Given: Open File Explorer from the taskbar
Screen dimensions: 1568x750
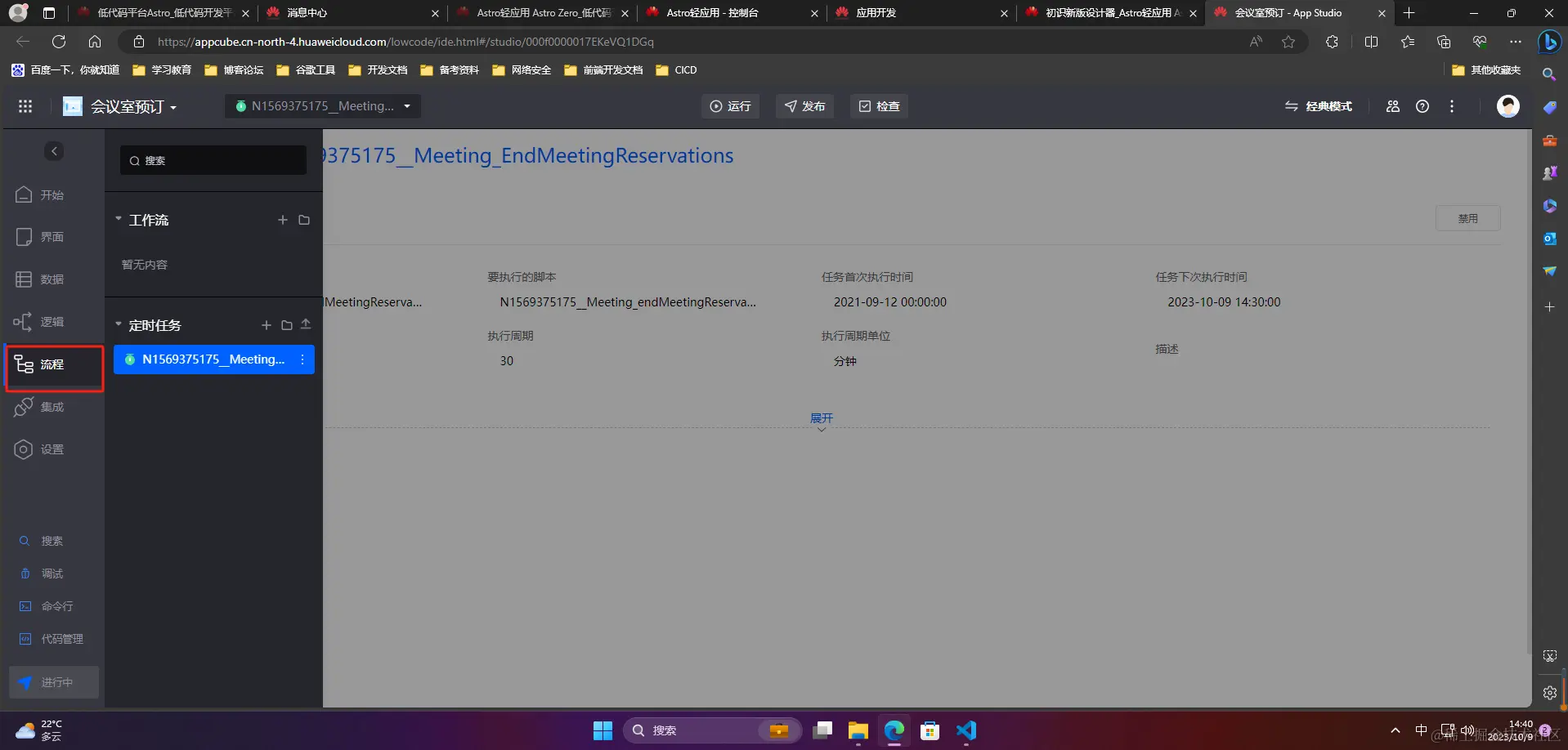Looking at the screenshot, I should [858, 730].
